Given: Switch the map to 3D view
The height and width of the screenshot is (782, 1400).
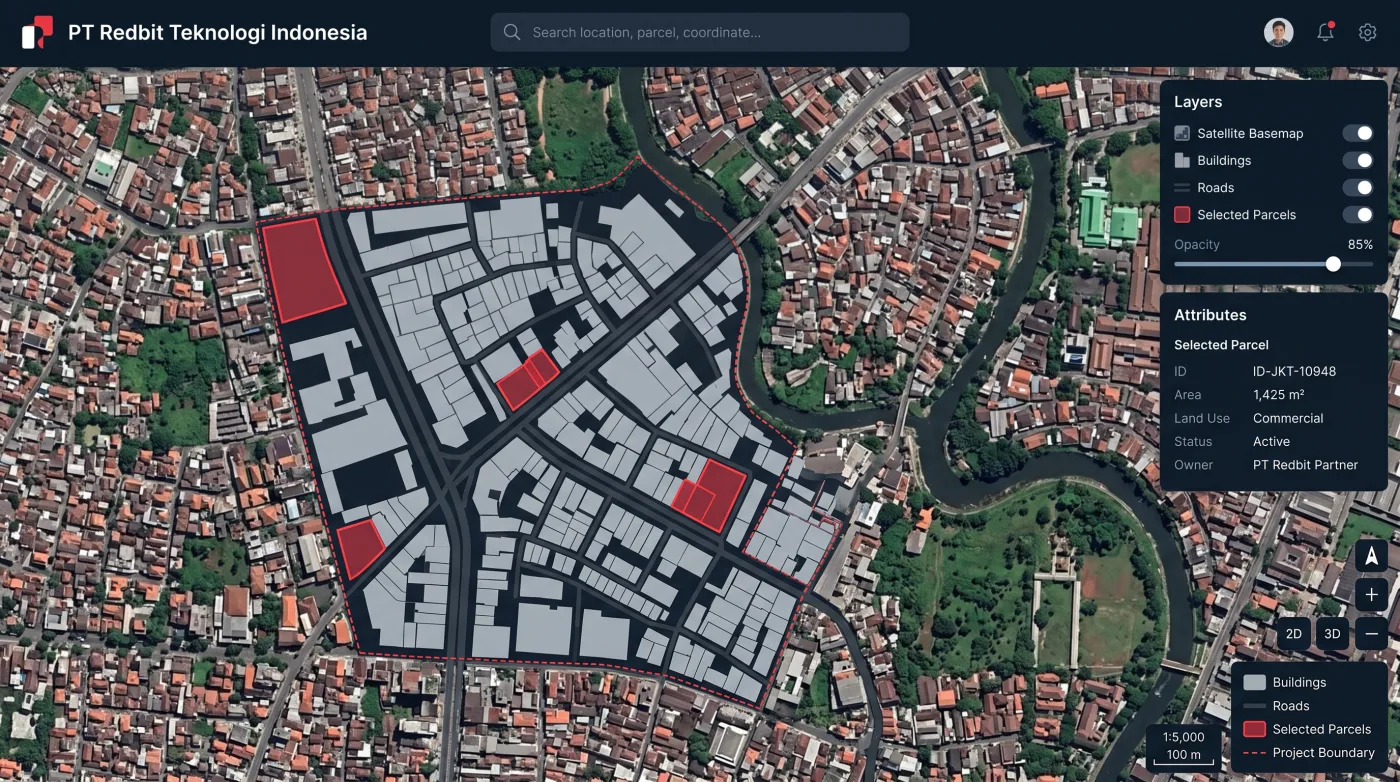Looking at the screenshot, I should 1332,634.
